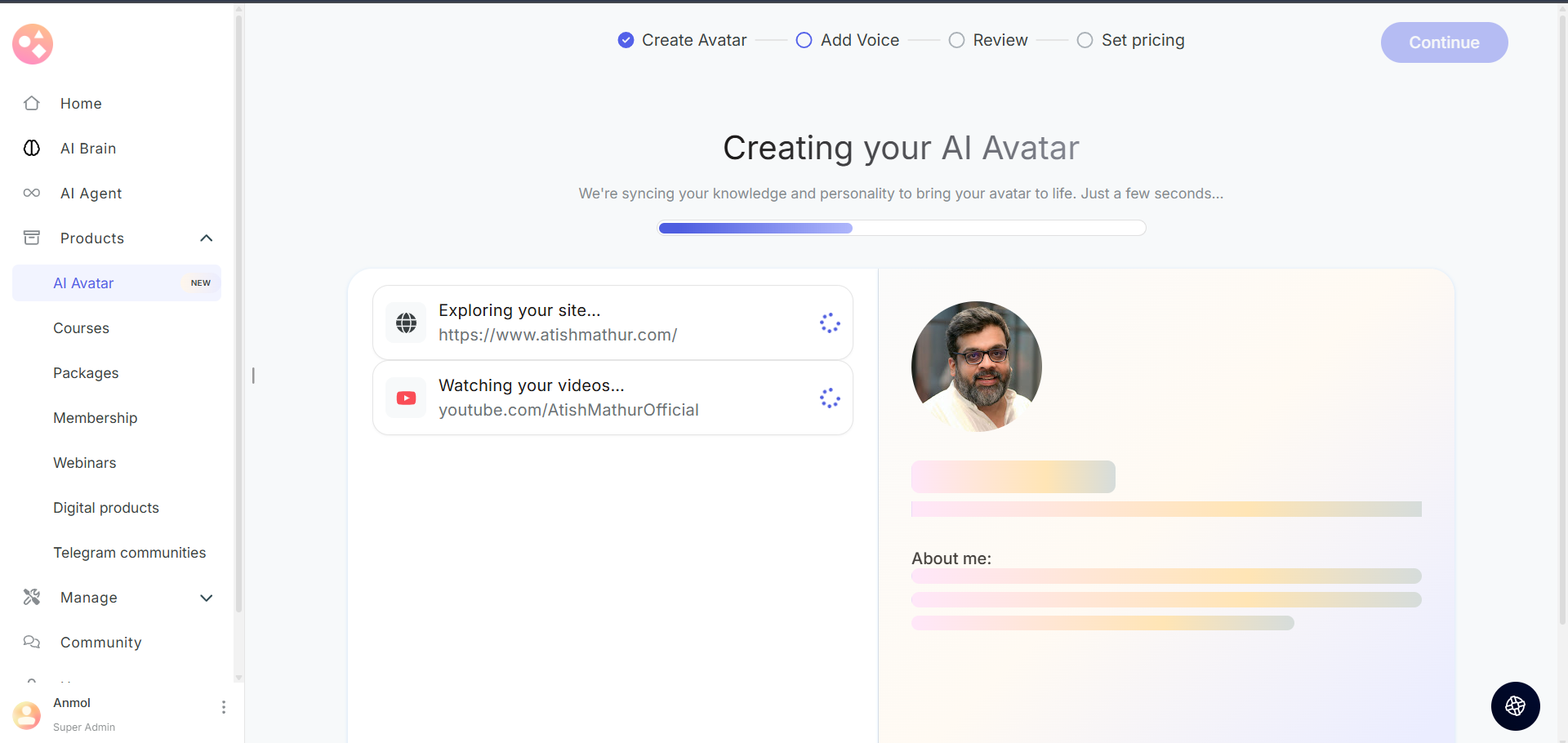The image size is (1568, 743).
Task: Go to Courses in the sidebar
Action: click(82, 328)
